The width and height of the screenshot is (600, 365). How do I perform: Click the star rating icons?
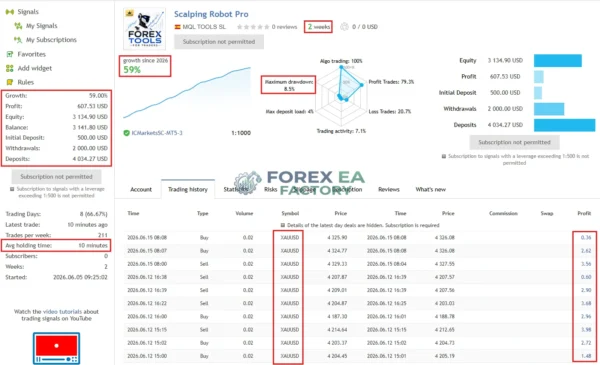pyautogui.click(x=253, y=27)
